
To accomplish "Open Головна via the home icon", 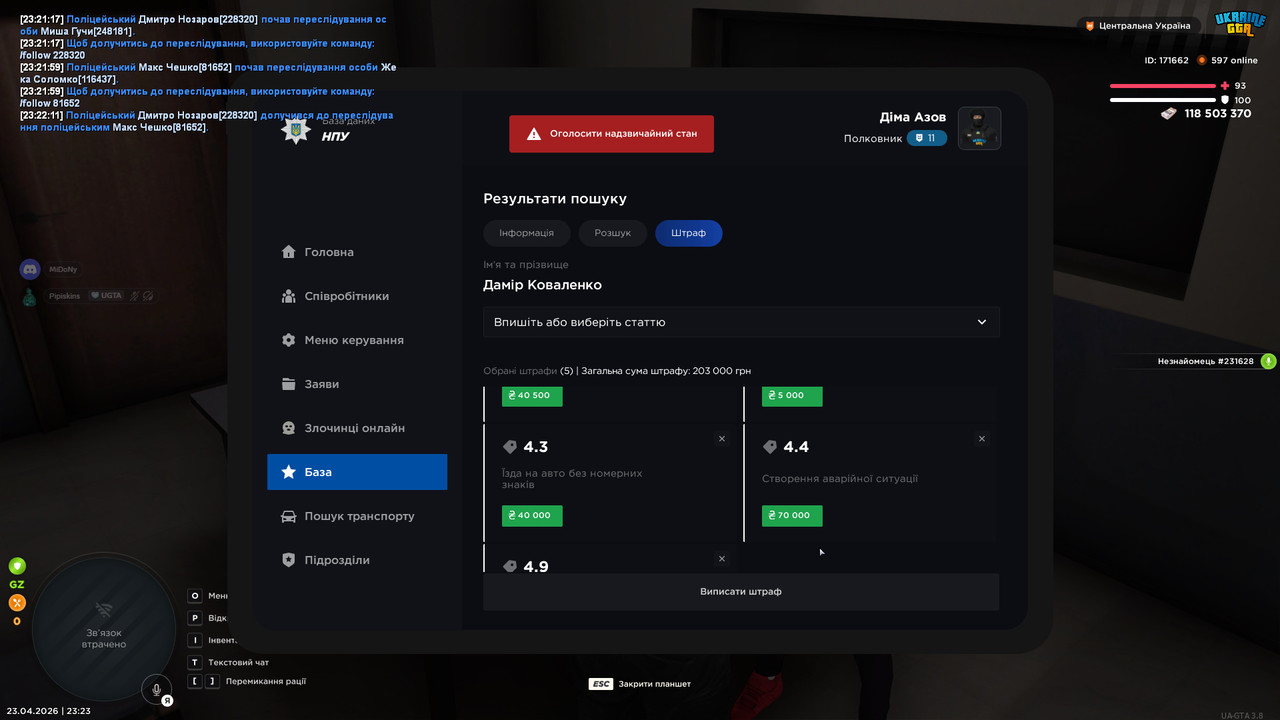I will coord(289,252).
